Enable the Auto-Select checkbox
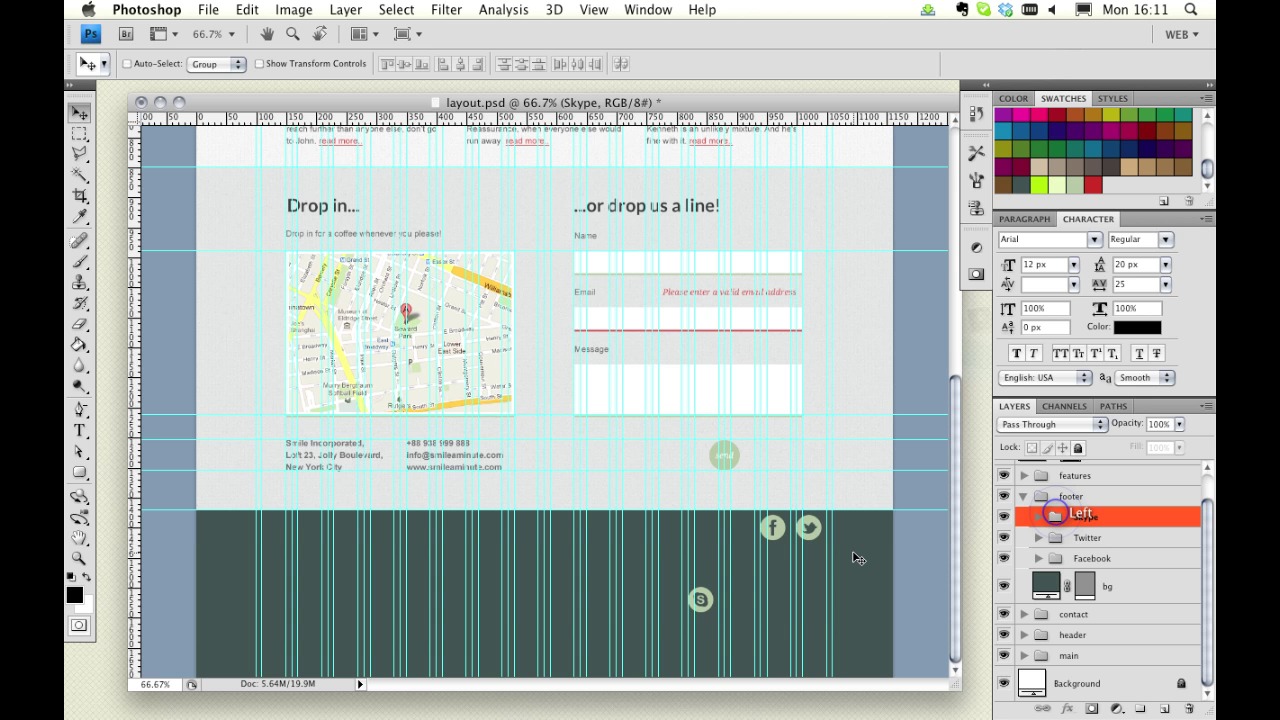This screenshot has width=1280, height=720. click(x=127, y=64)
